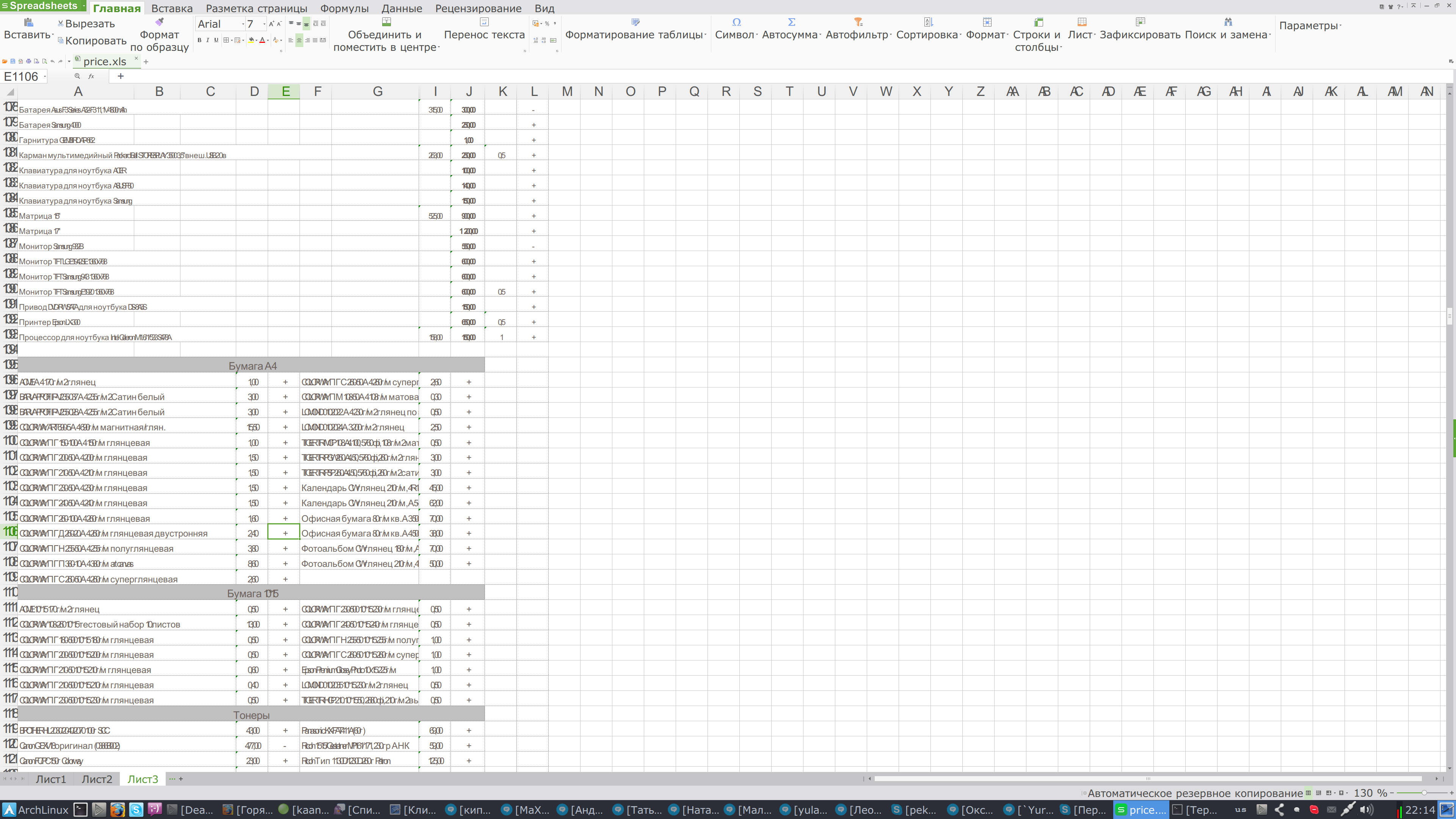Open the Arial font name dropdown
Image resolution: width=1456 pixels, height=819 pixels.
click(x=243, y=24)
